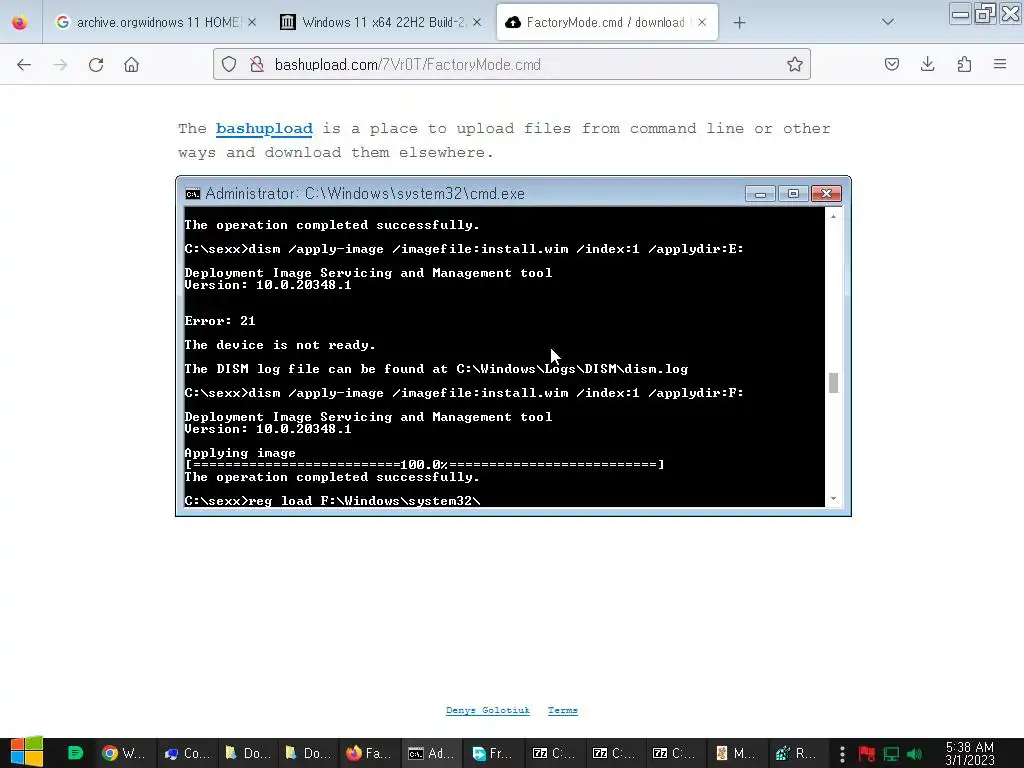
Task: Open the first 'Do...' folder taskbar item
Action: [x=248, y=753]
